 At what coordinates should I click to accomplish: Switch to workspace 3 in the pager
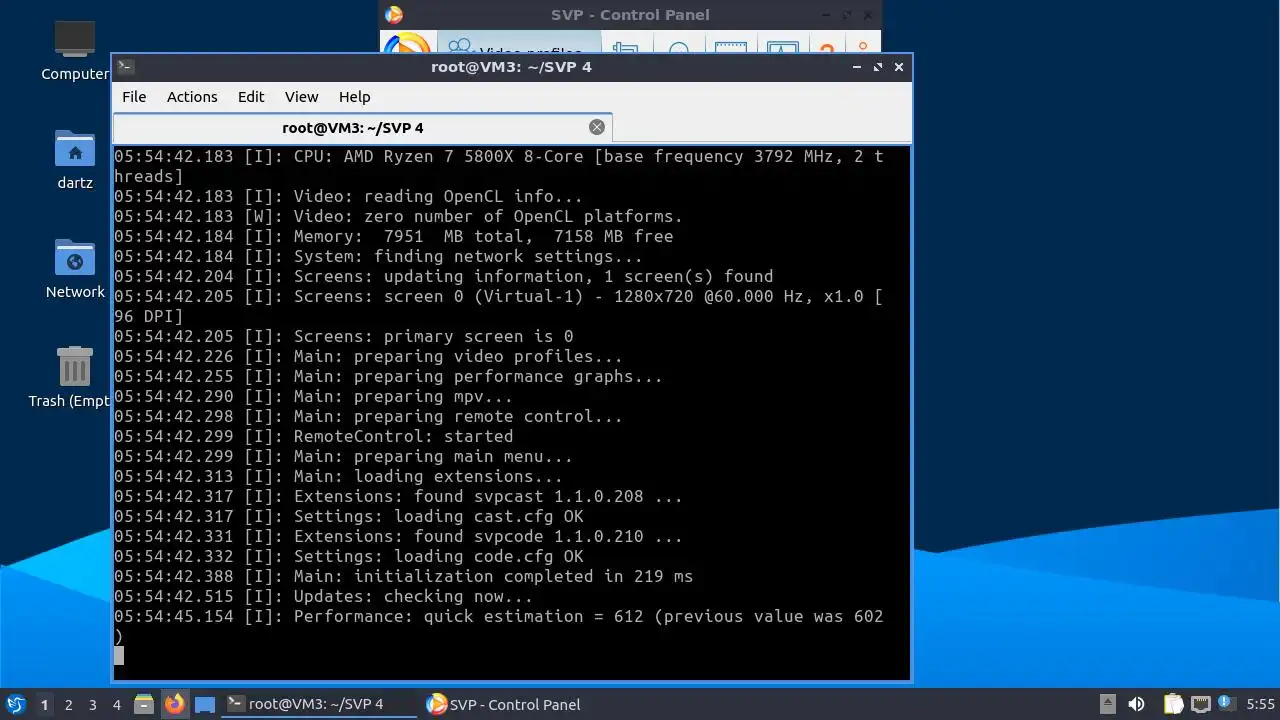coord(92,705)
